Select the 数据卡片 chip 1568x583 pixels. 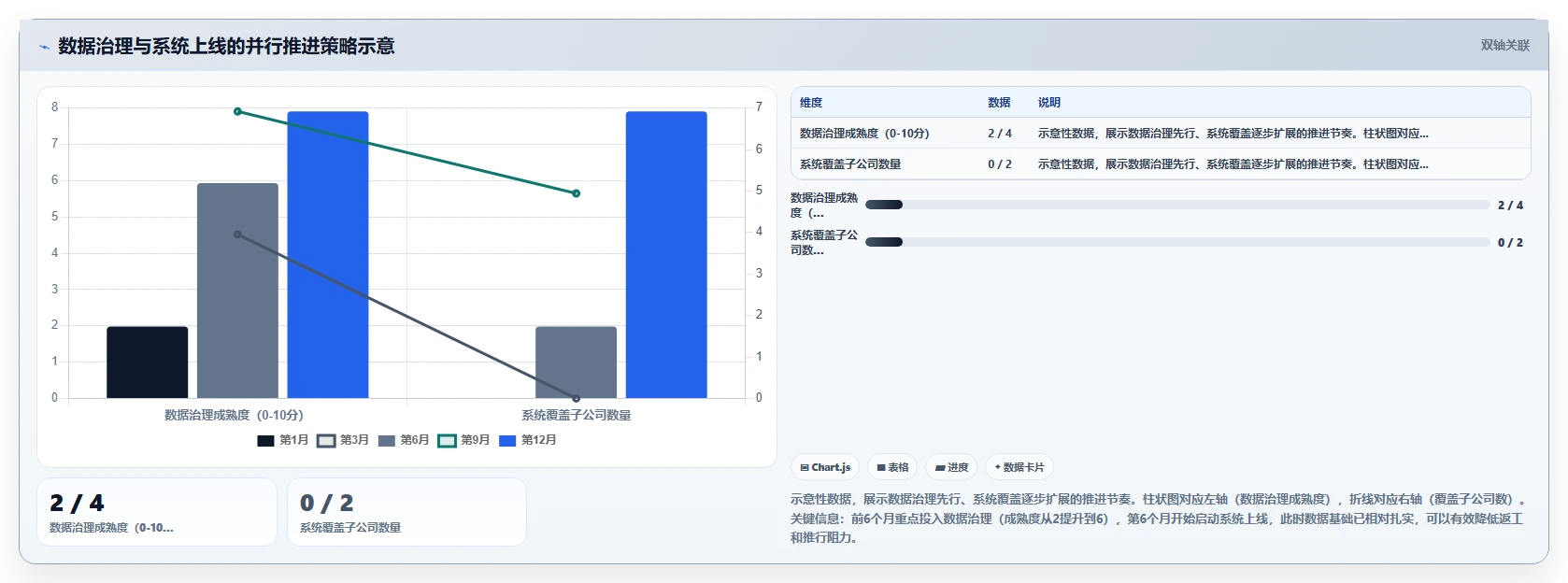point(1019,467)
